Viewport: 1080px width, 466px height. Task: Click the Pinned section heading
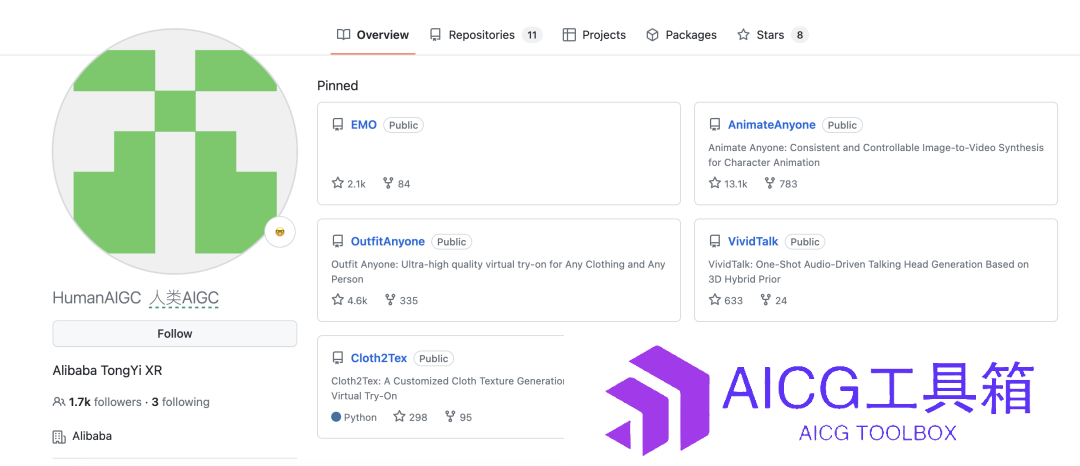click(338, 85)
